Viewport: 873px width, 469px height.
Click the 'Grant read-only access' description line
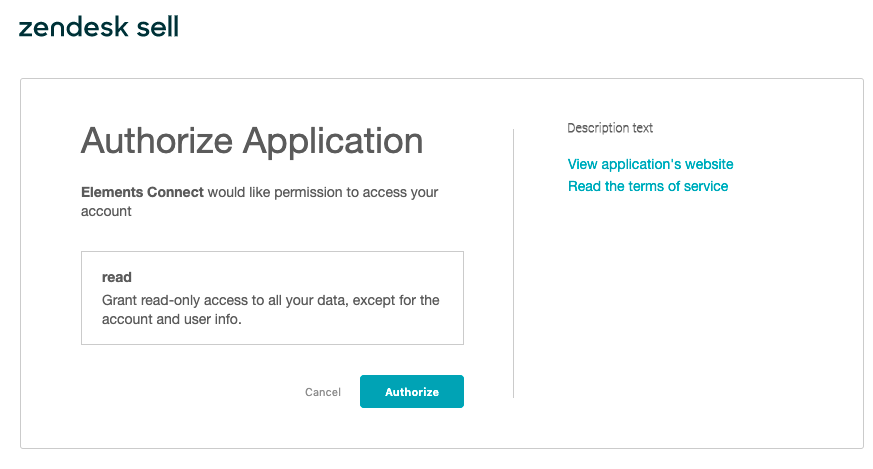(x=270, y=300)
